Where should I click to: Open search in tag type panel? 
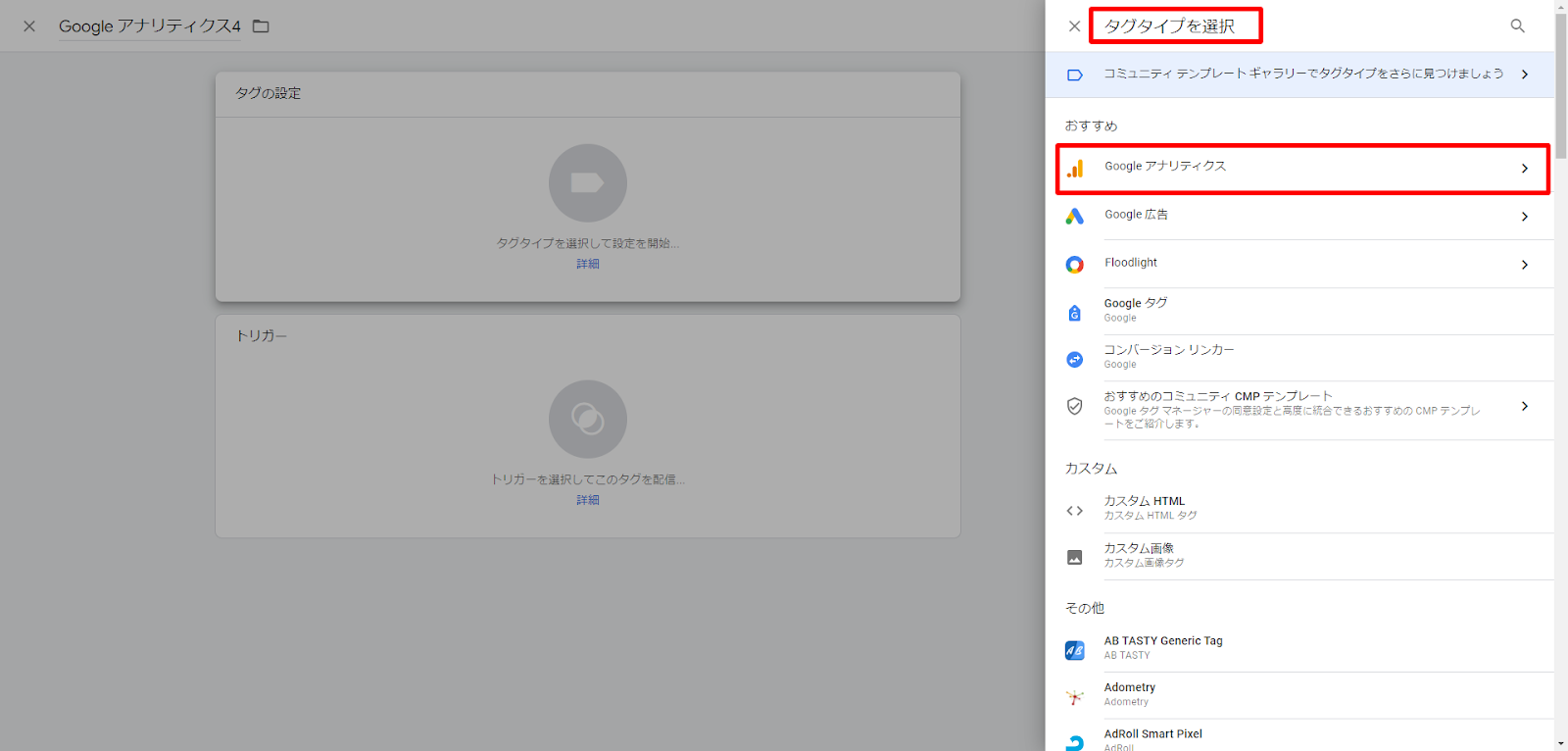(1517, 26)
